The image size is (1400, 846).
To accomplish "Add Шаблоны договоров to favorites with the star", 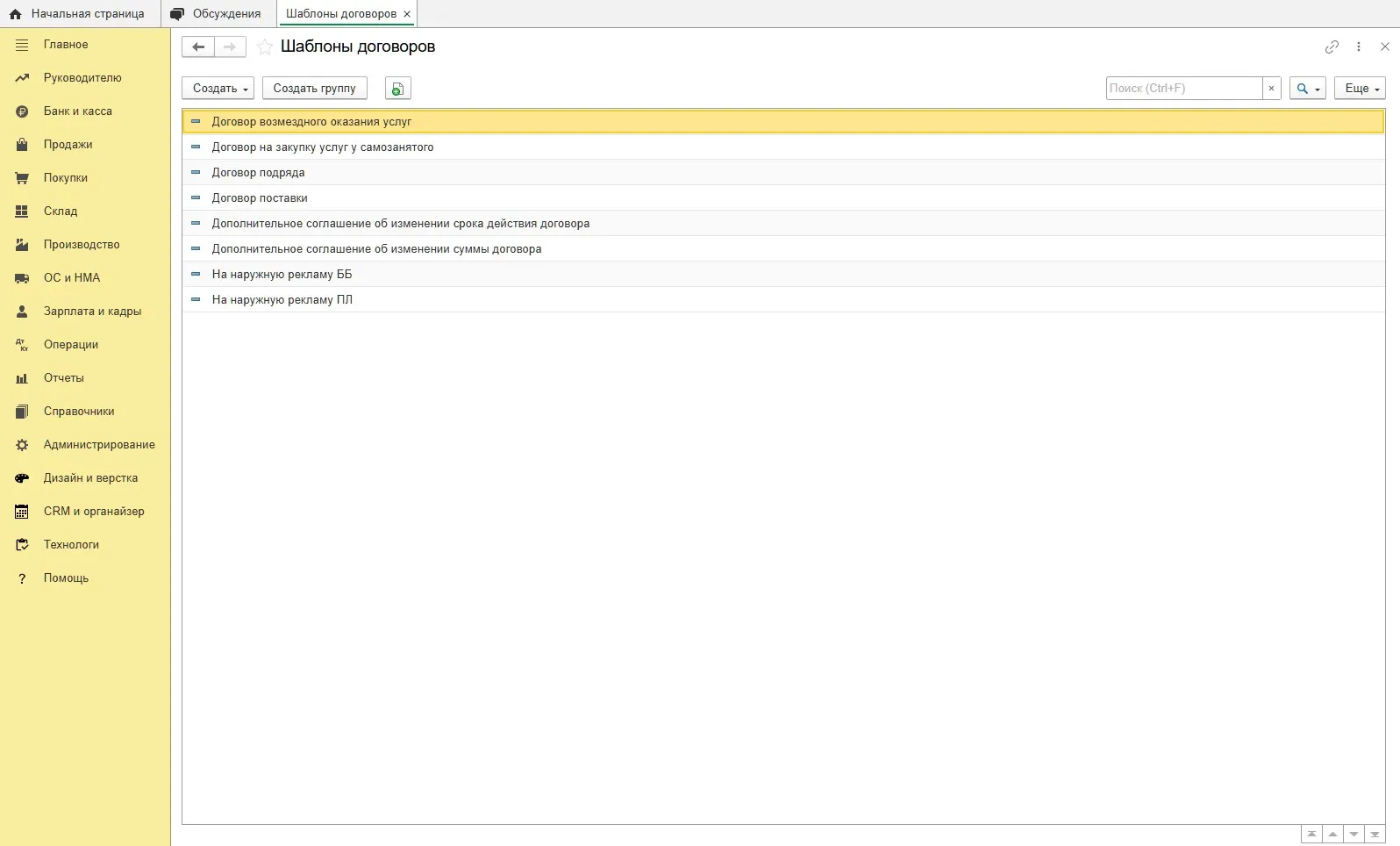I will tap(265, 47).
